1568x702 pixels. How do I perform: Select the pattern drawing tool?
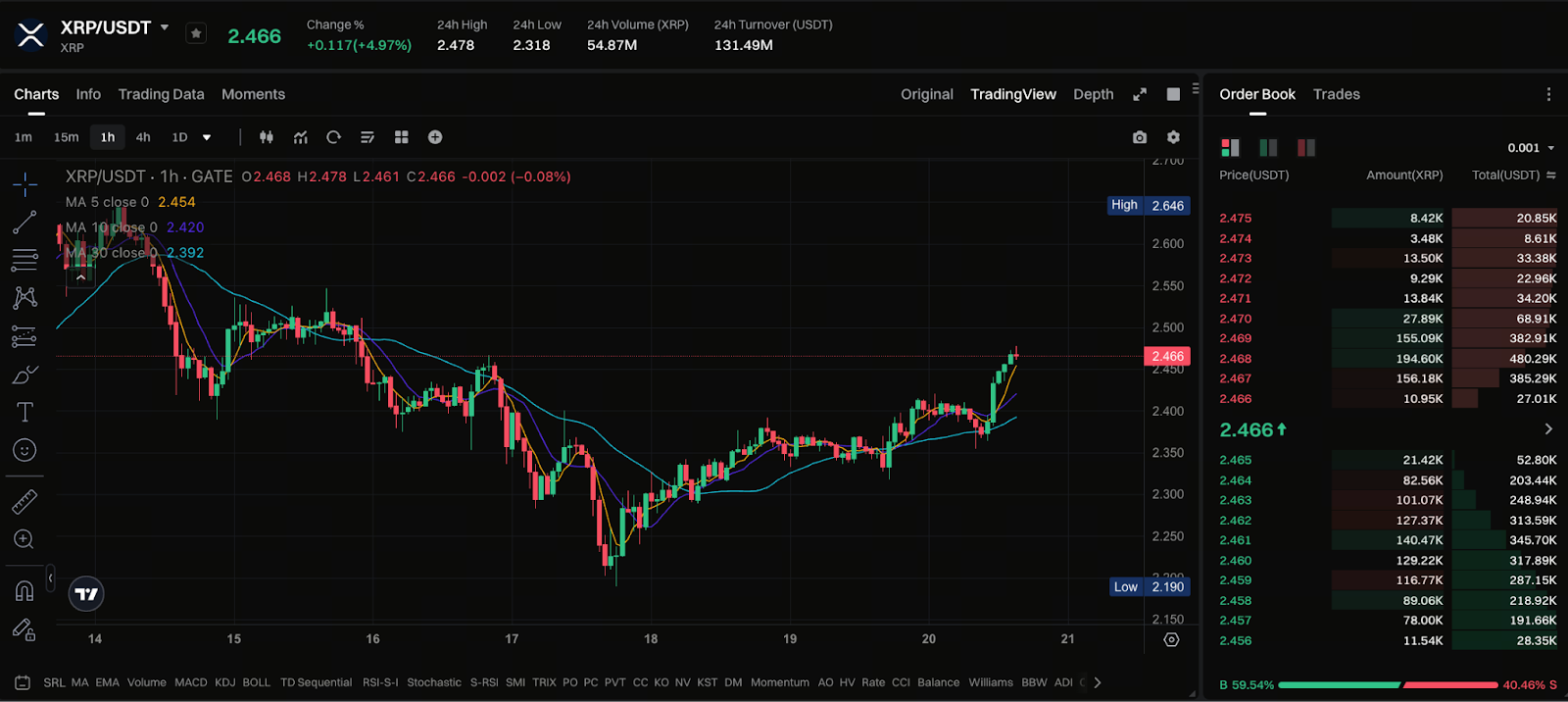(25, 297)
